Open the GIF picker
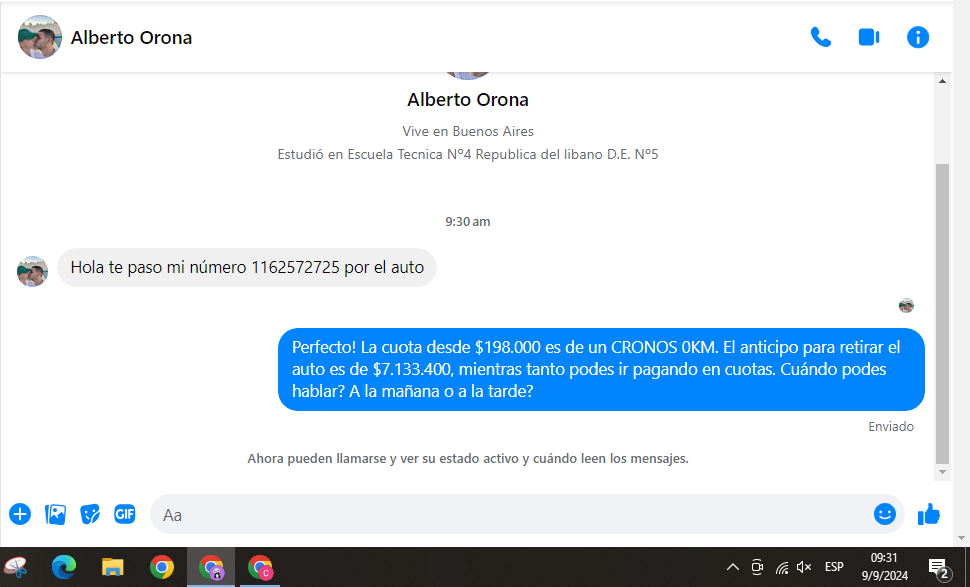The height and width of the screenshot is (587, 970). [124, 514]
